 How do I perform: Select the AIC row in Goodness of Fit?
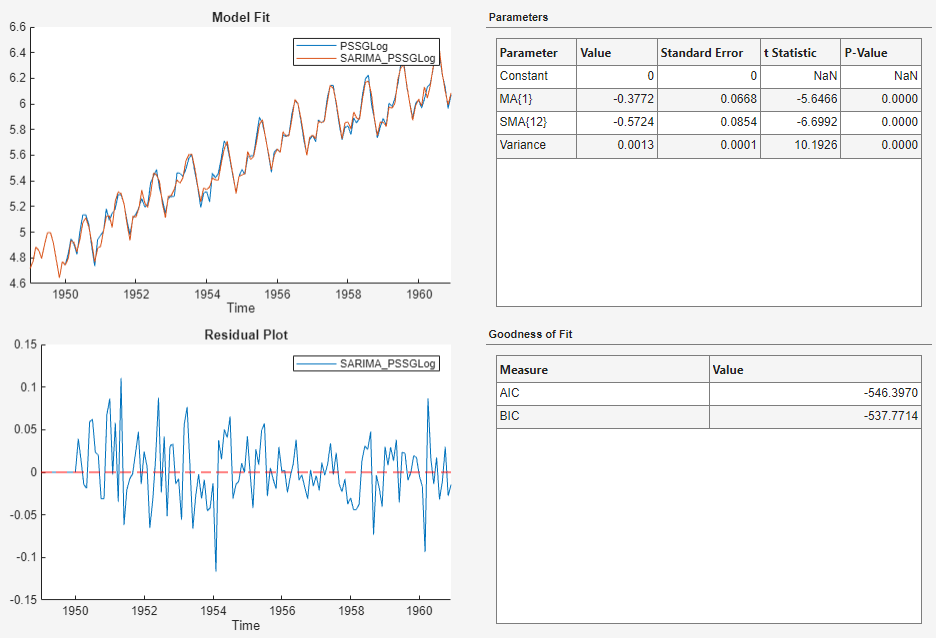click(x=602, y=393)
